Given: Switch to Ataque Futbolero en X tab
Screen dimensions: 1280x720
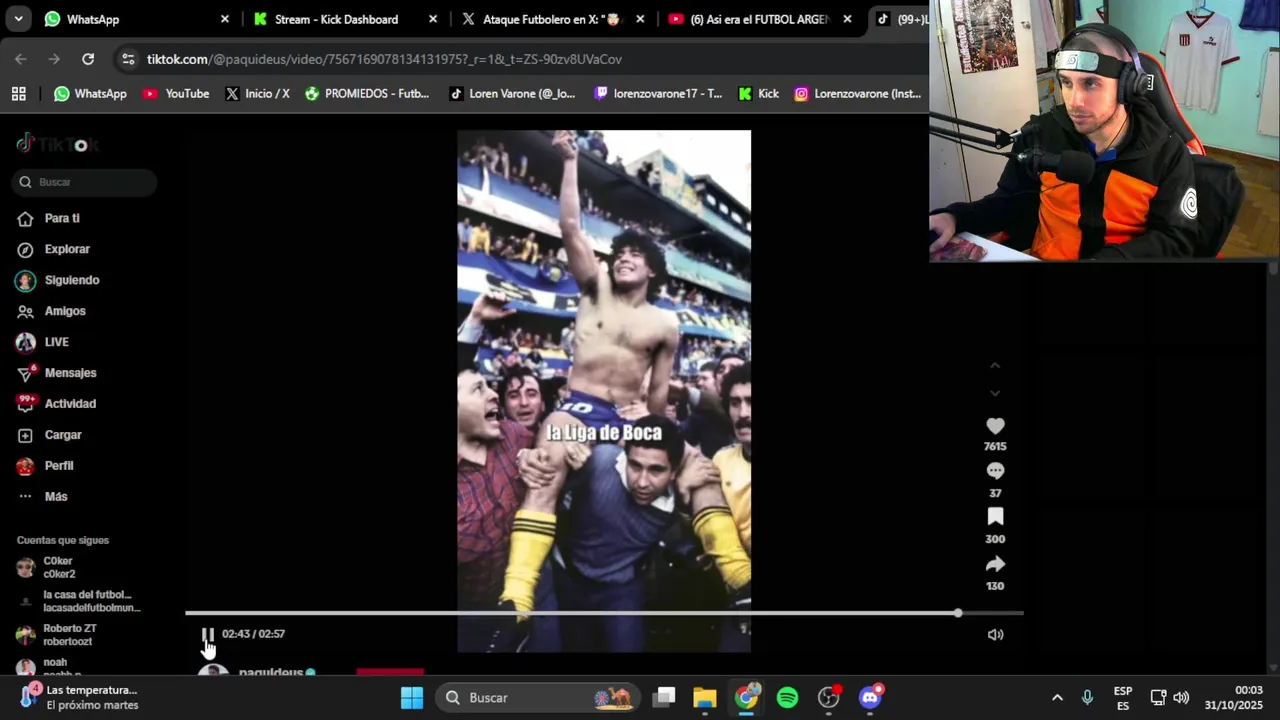Looking at the screenshot, I should (x=552, y=19).
